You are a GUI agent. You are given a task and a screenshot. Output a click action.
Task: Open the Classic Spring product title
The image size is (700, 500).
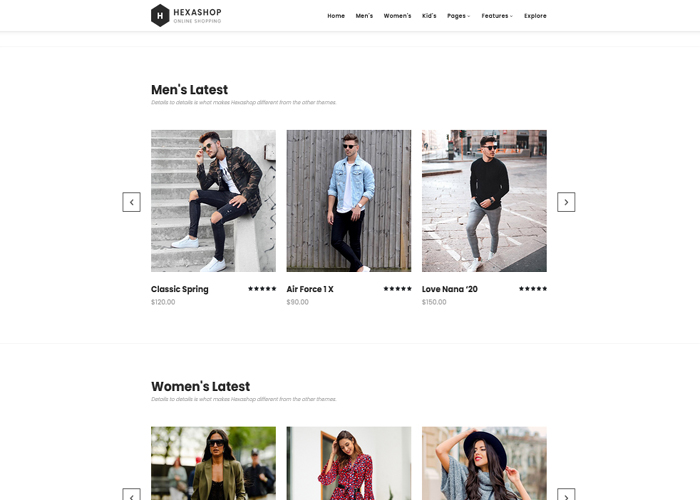[179, 289]
